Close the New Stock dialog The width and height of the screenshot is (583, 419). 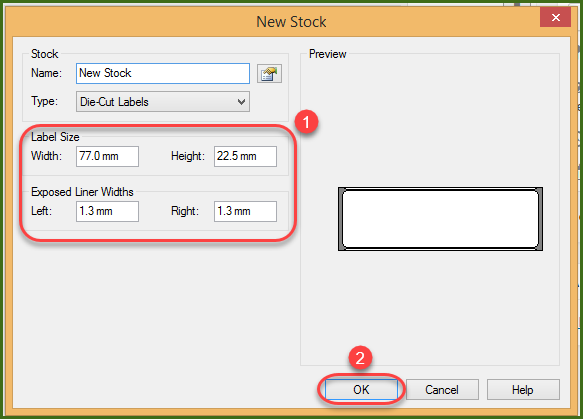click(x=555, y=17)
